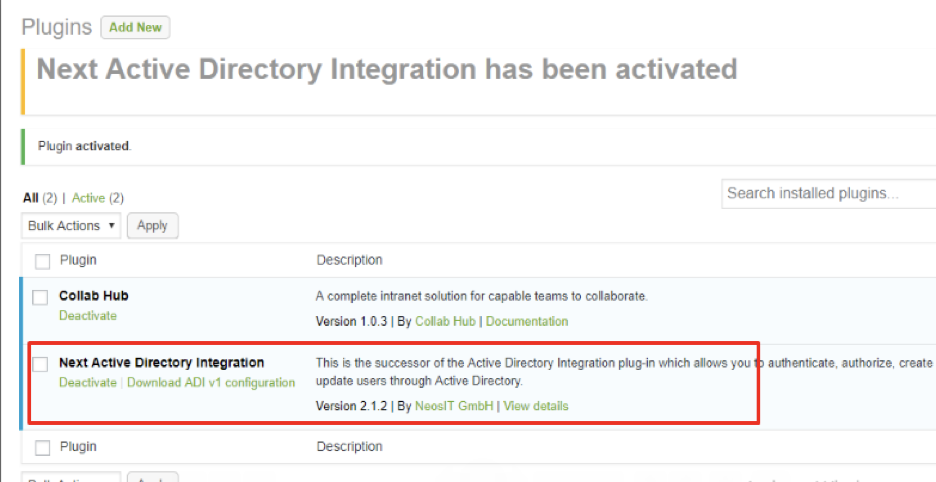936x482 pixels.
Task: Open the Bulk Actions dropdown
Action: point(71,226)
